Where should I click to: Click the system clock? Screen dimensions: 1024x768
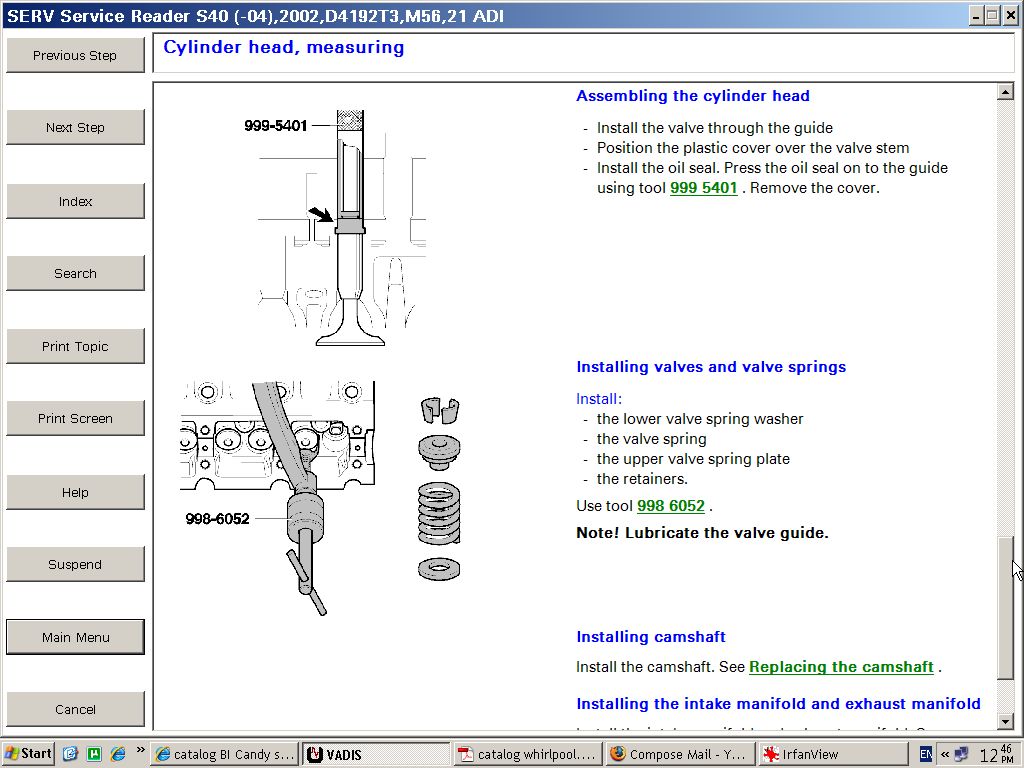pos(997,754)
